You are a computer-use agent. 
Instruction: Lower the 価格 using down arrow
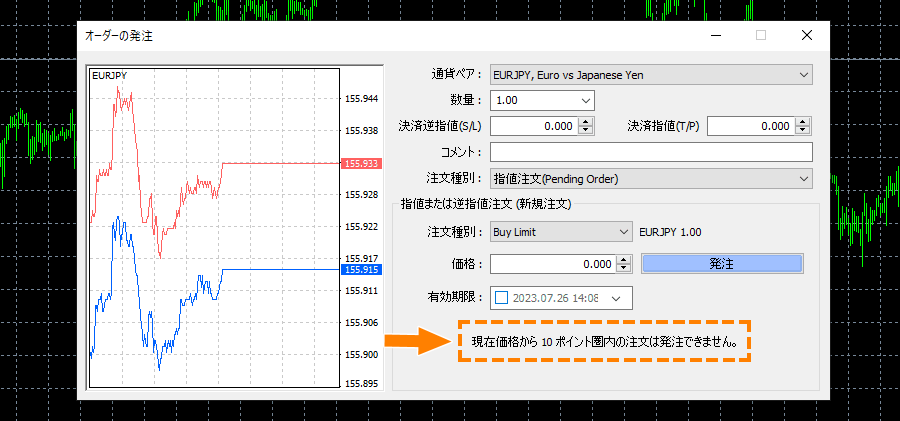coord(623,269)
